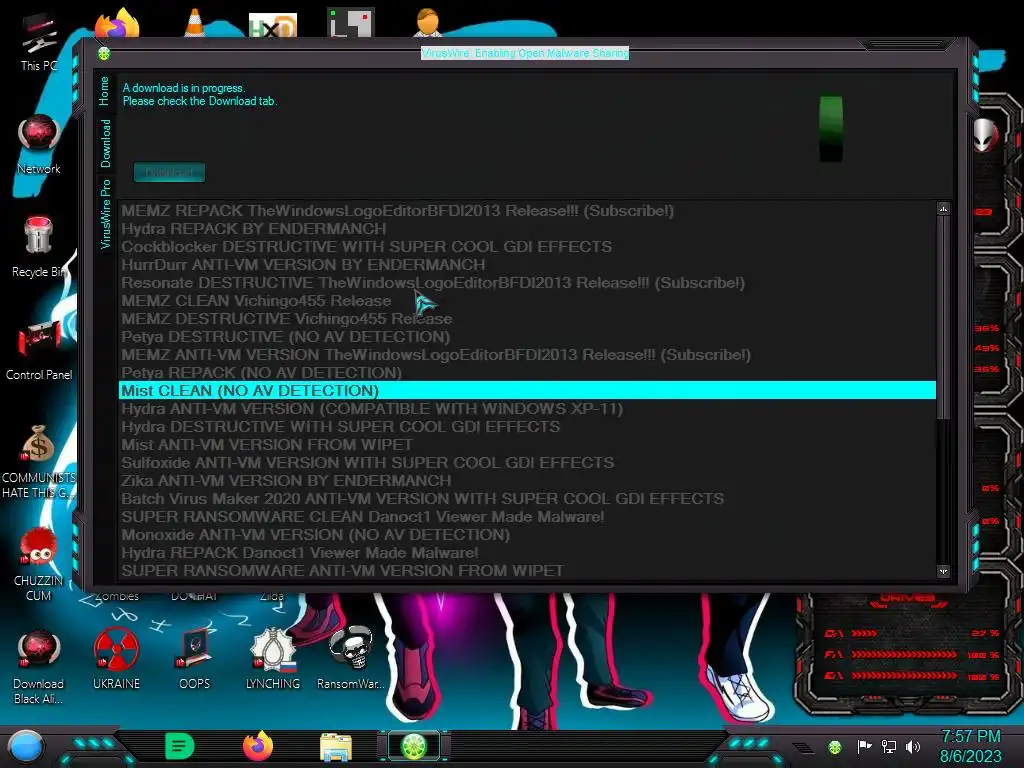Click the alien head gadget icon
The width and height of the screenshot is (1024, 768).
click(x=985, y=135)
